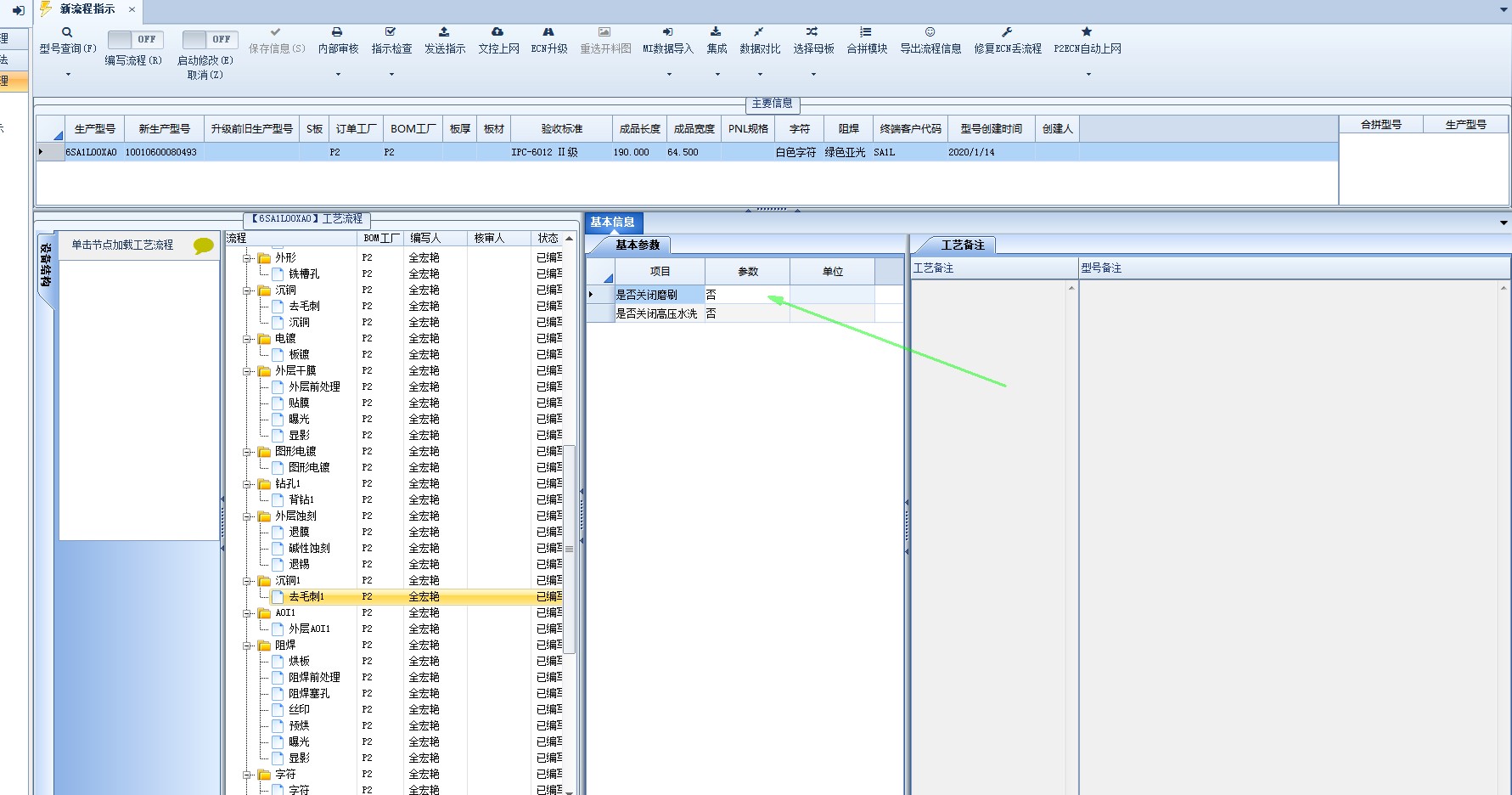Select the 丝印 tree node
Image resolution: width=1512 pixels, height=795 pixels.
point(299,710)
